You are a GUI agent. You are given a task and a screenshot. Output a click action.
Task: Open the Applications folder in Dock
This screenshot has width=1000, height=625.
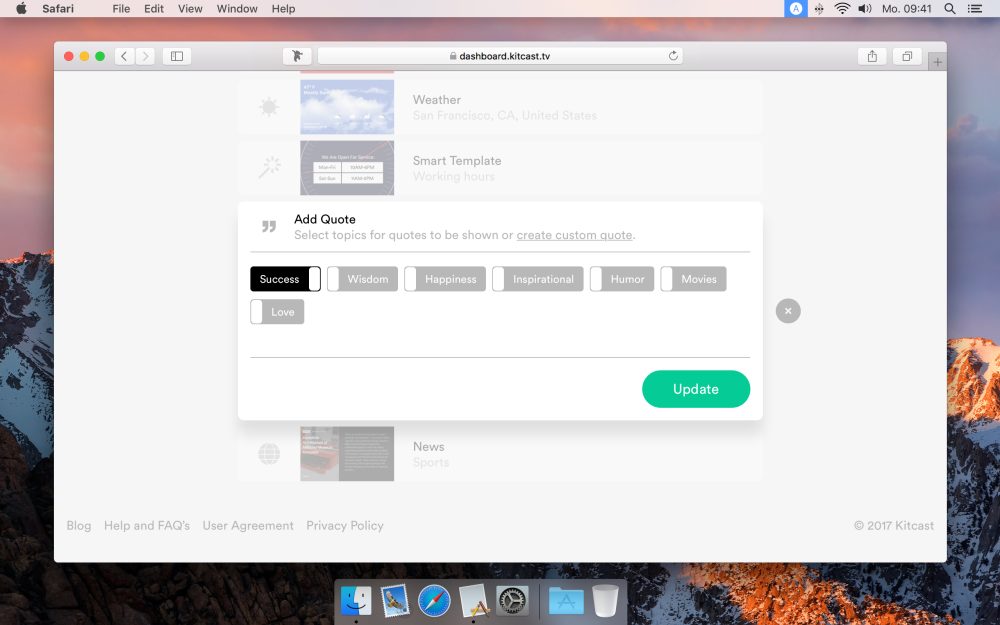tap(566, 600)
